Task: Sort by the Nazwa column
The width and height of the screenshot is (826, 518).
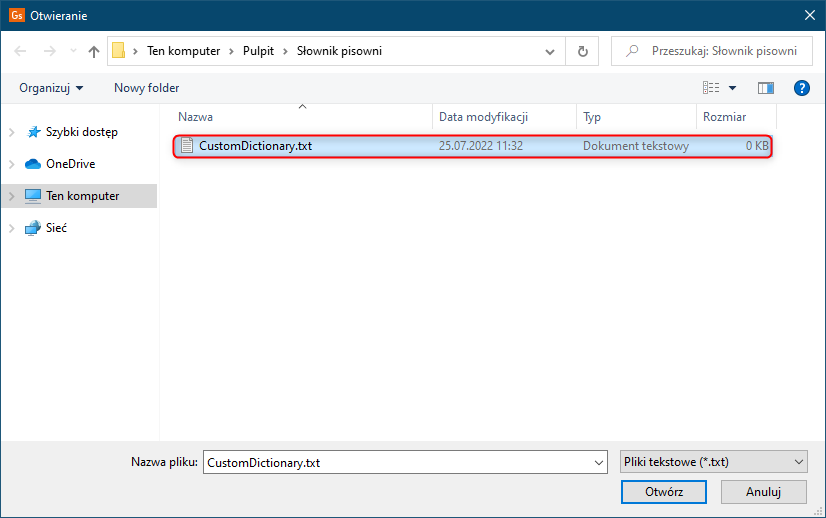Action: coord(302,117)
